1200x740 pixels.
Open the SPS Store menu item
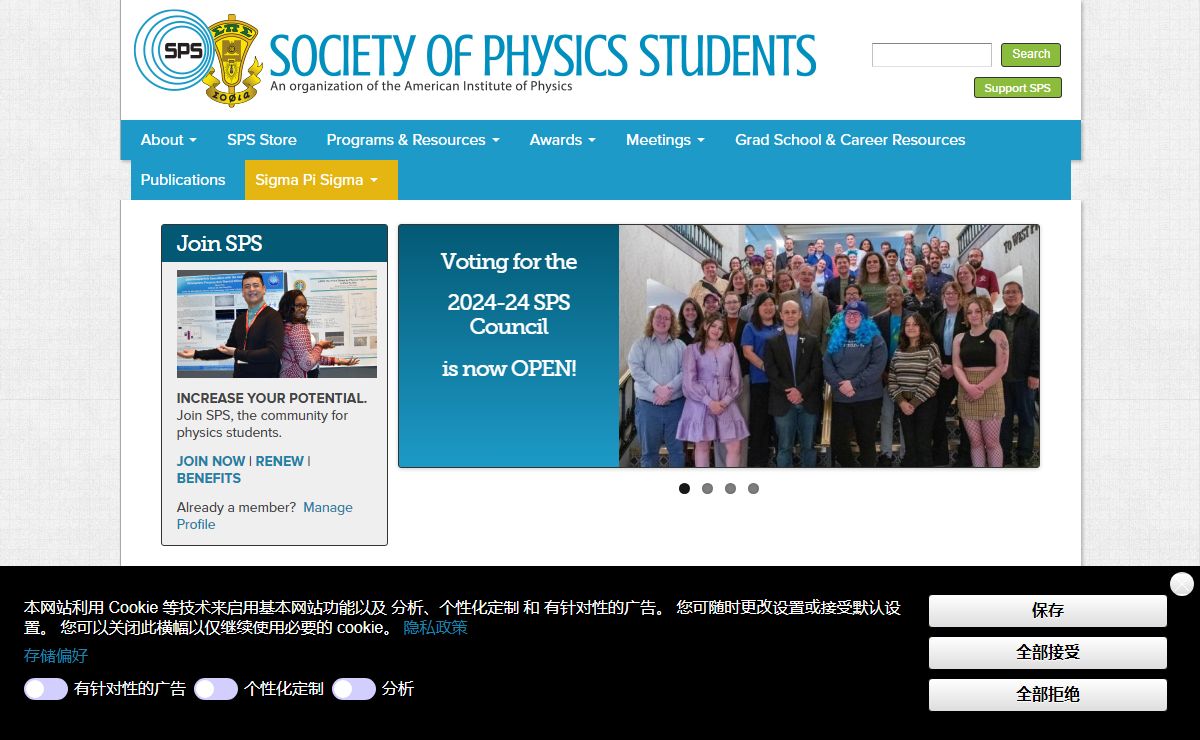pyautogui.click(x=262, y=140)
